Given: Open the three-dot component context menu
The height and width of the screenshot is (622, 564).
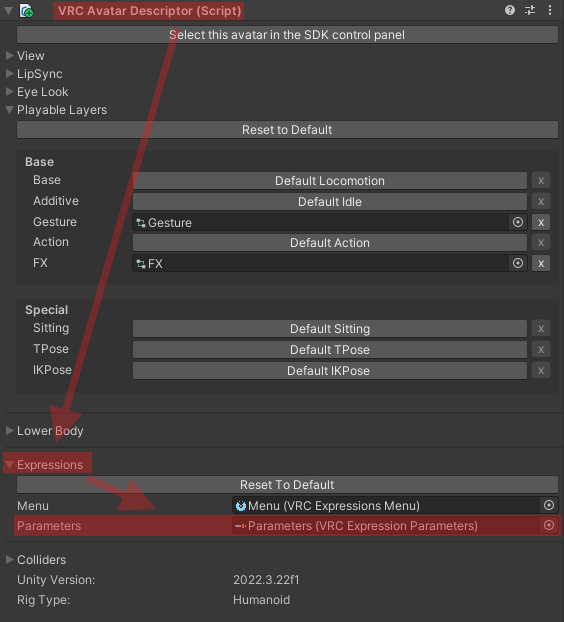Looking at the screenshot, I should tap(550, 10).
